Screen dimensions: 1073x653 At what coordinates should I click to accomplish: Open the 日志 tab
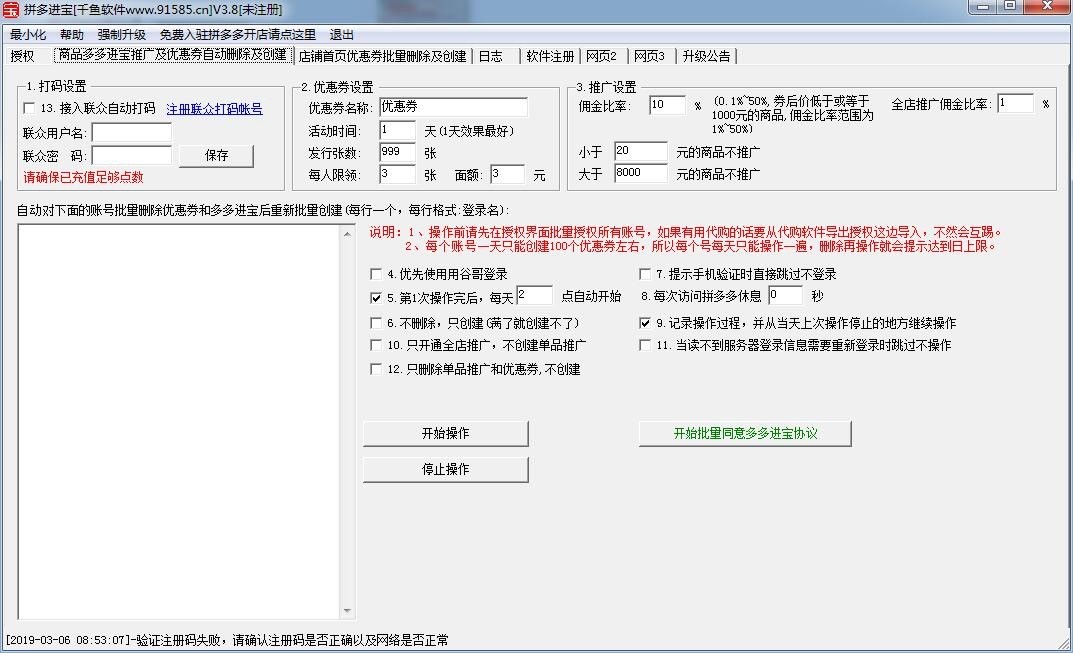[491, 56]
